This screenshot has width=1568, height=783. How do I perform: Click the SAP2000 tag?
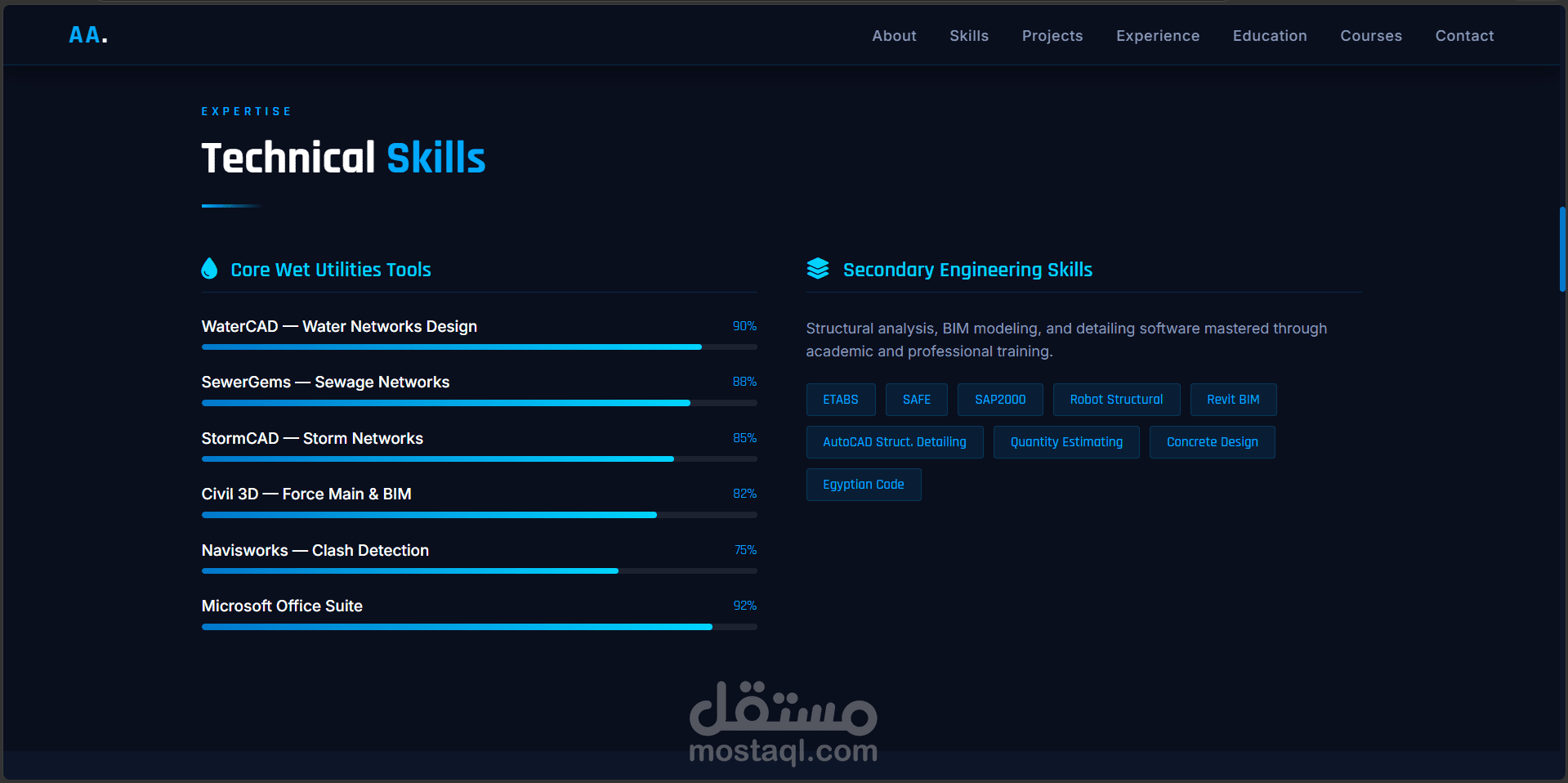coord(1000,400)
